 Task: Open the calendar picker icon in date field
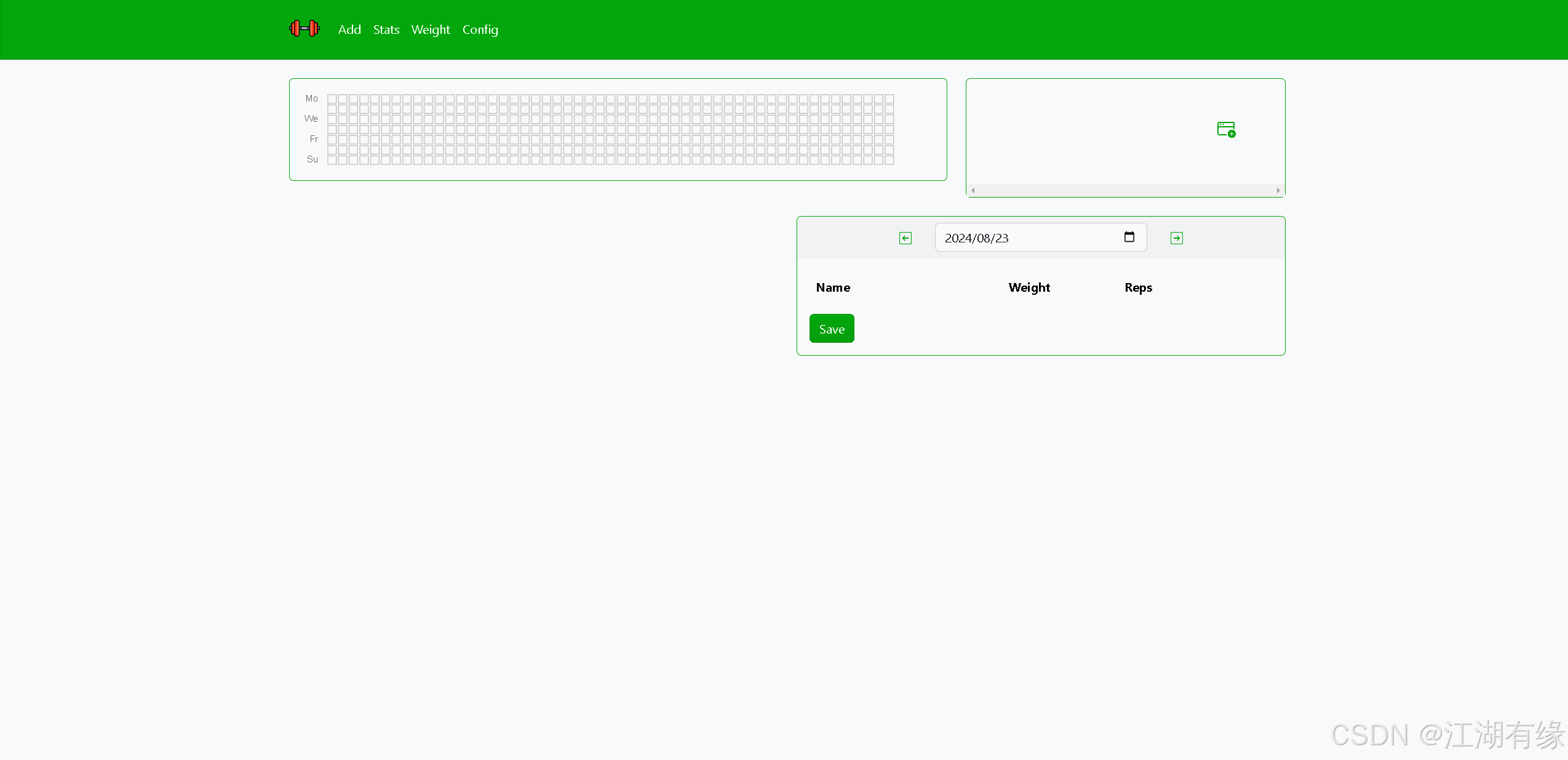point(1129,237)
